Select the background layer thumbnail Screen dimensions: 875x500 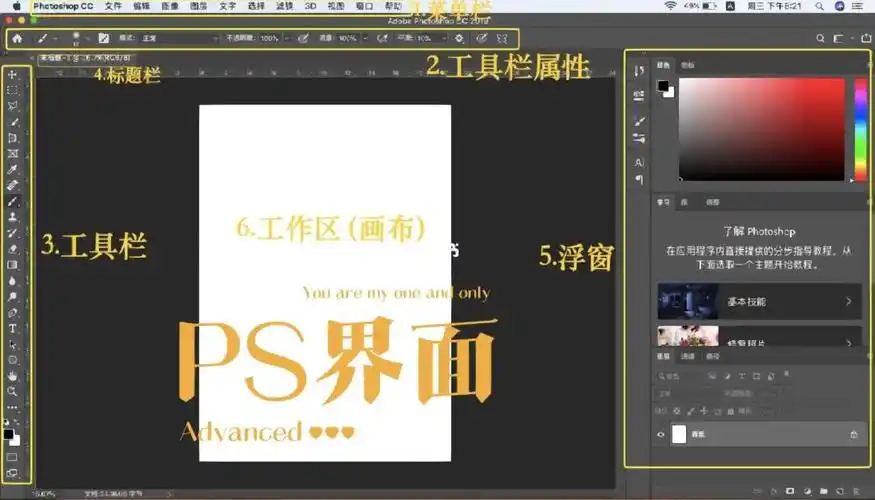(679, 434)
